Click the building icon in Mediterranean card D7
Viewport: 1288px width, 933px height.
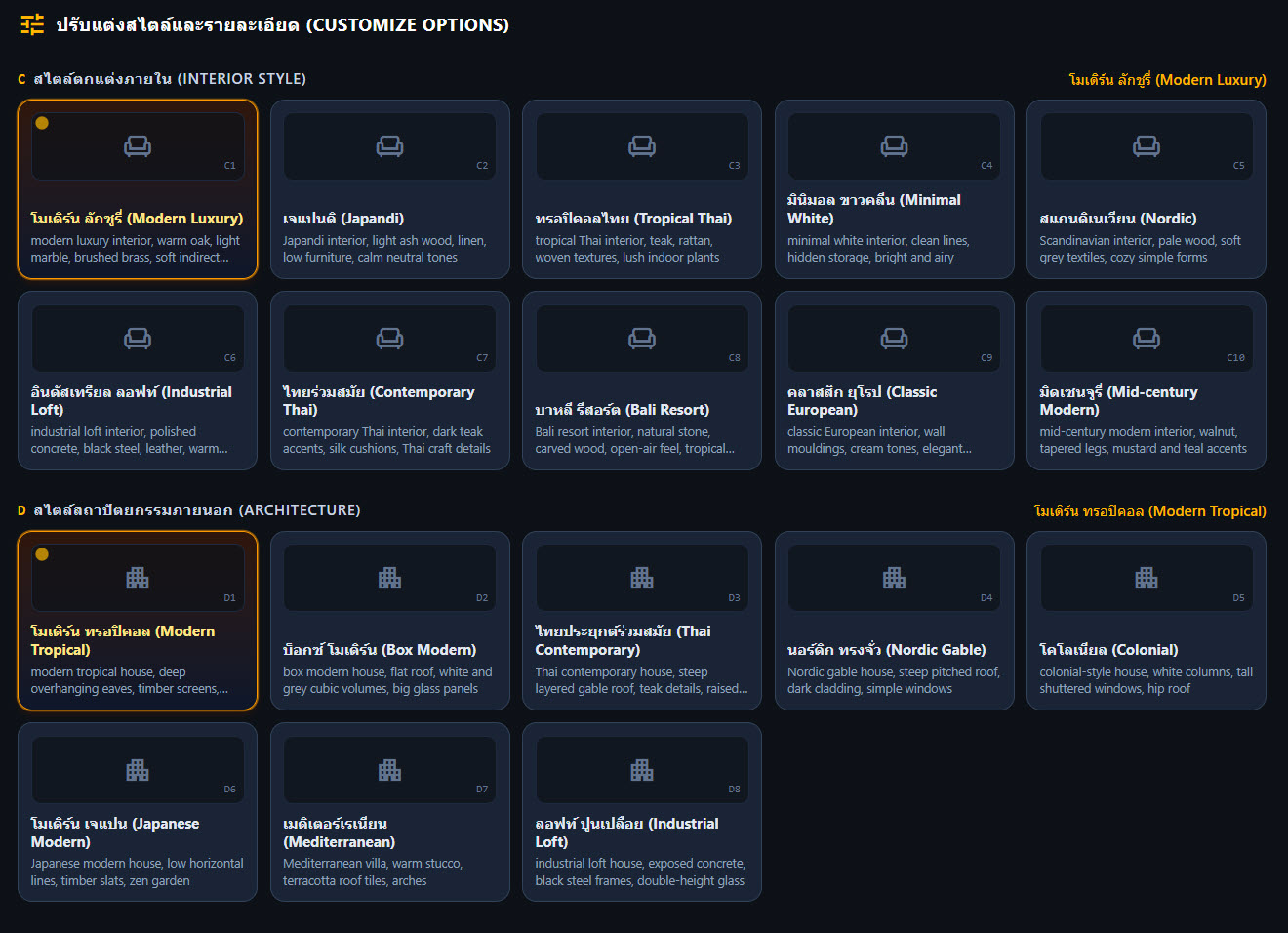[x=389, y=770]
